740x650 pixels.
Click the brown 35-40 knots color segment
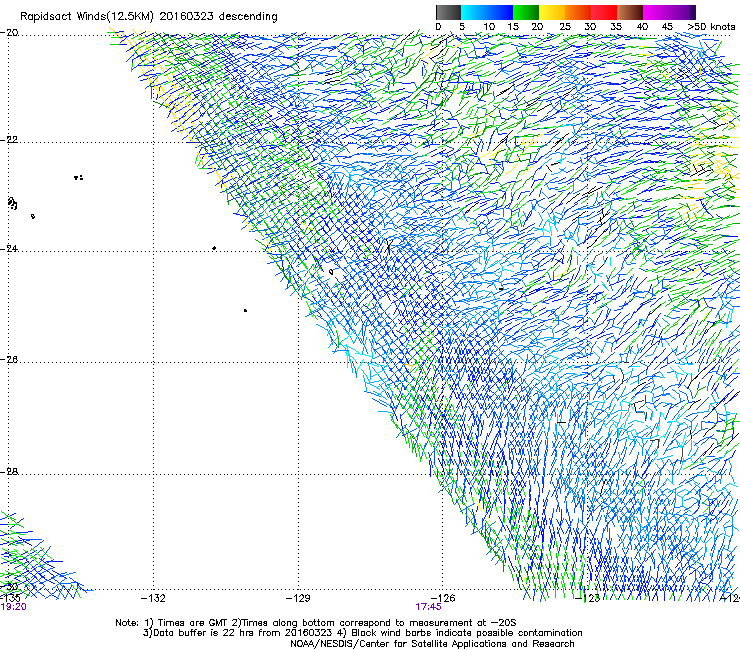tap(630, 12)
